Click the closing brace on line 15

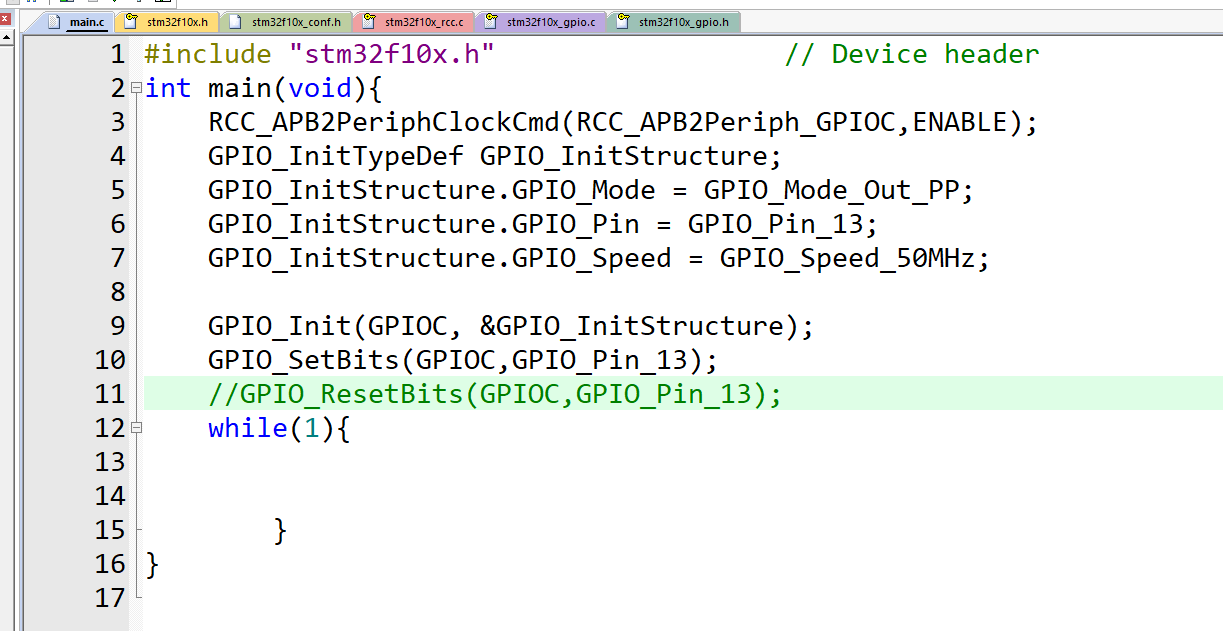[x=281, y=530]
